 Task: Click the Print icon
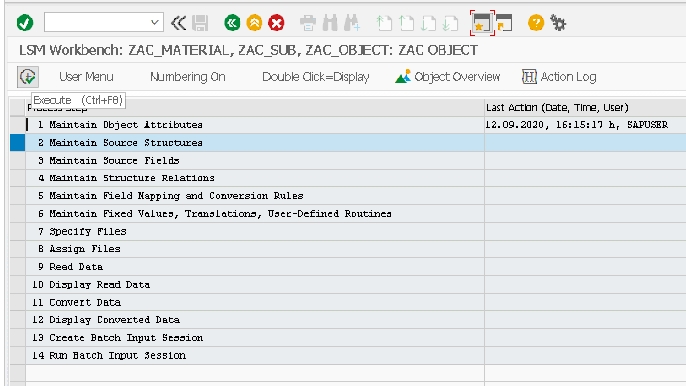pos(308,23)
